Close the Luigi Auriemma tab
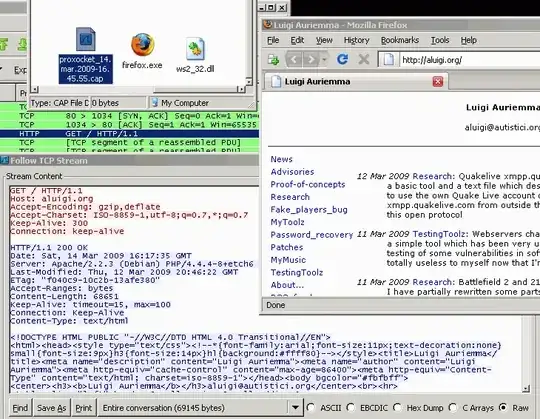 point(438,82)
